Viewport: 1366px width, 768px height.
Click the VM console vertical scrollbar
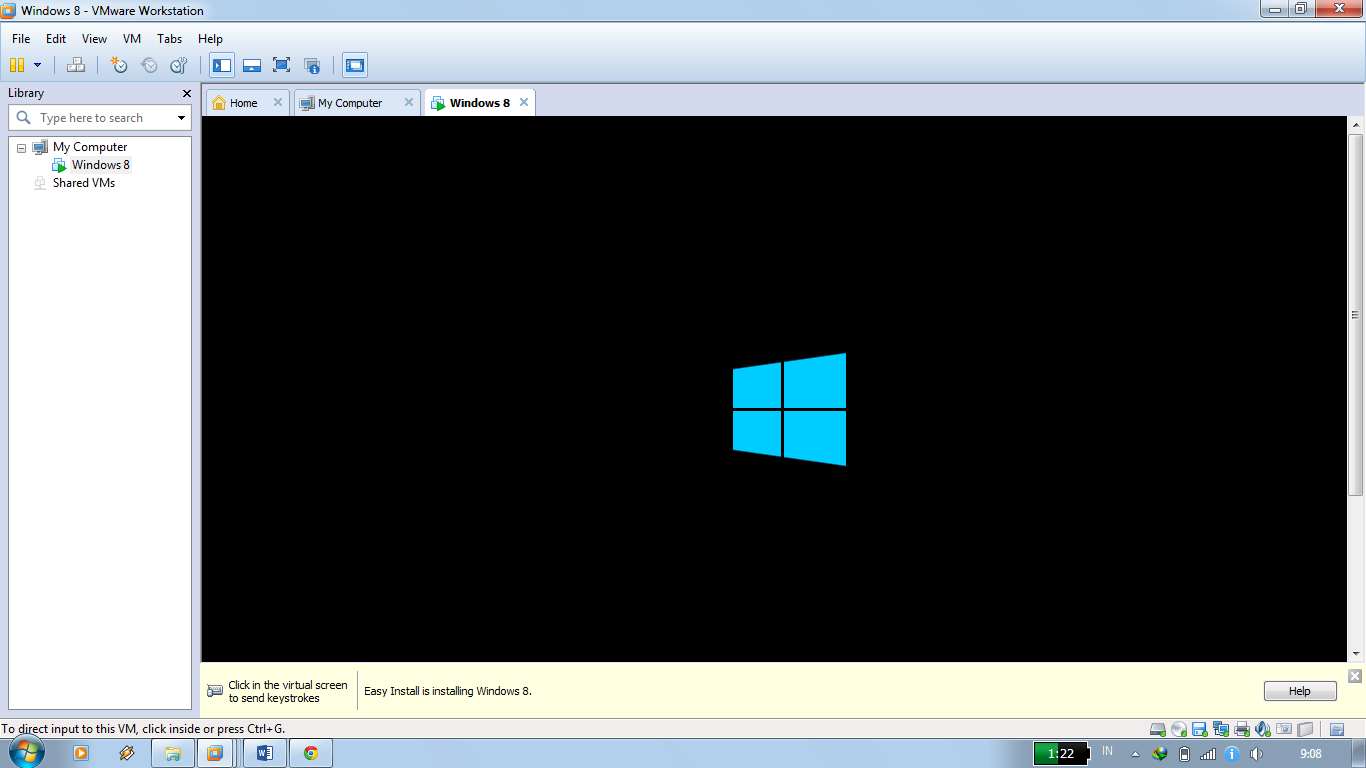[1356, 314]
